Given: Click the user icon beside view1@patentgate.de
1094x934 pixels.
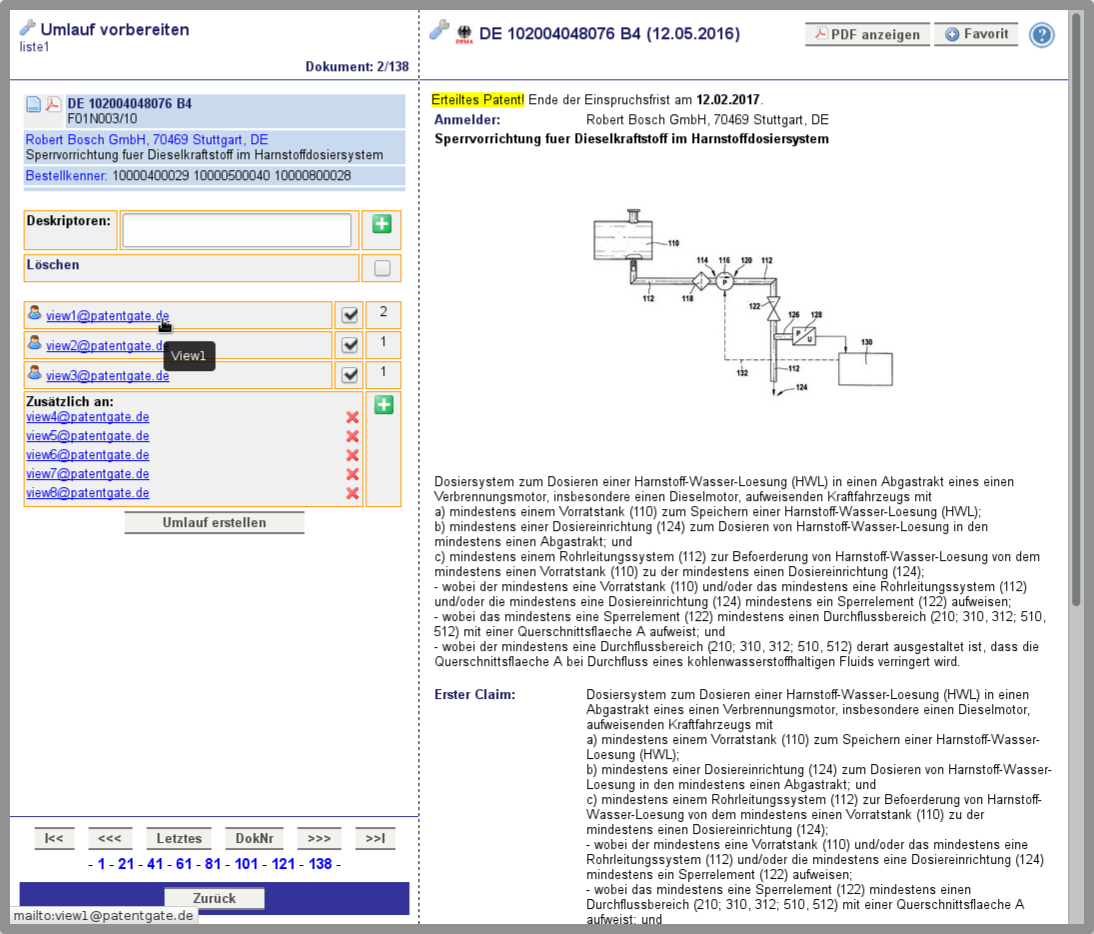Looking at the screenshot, I should coord(34,313).
